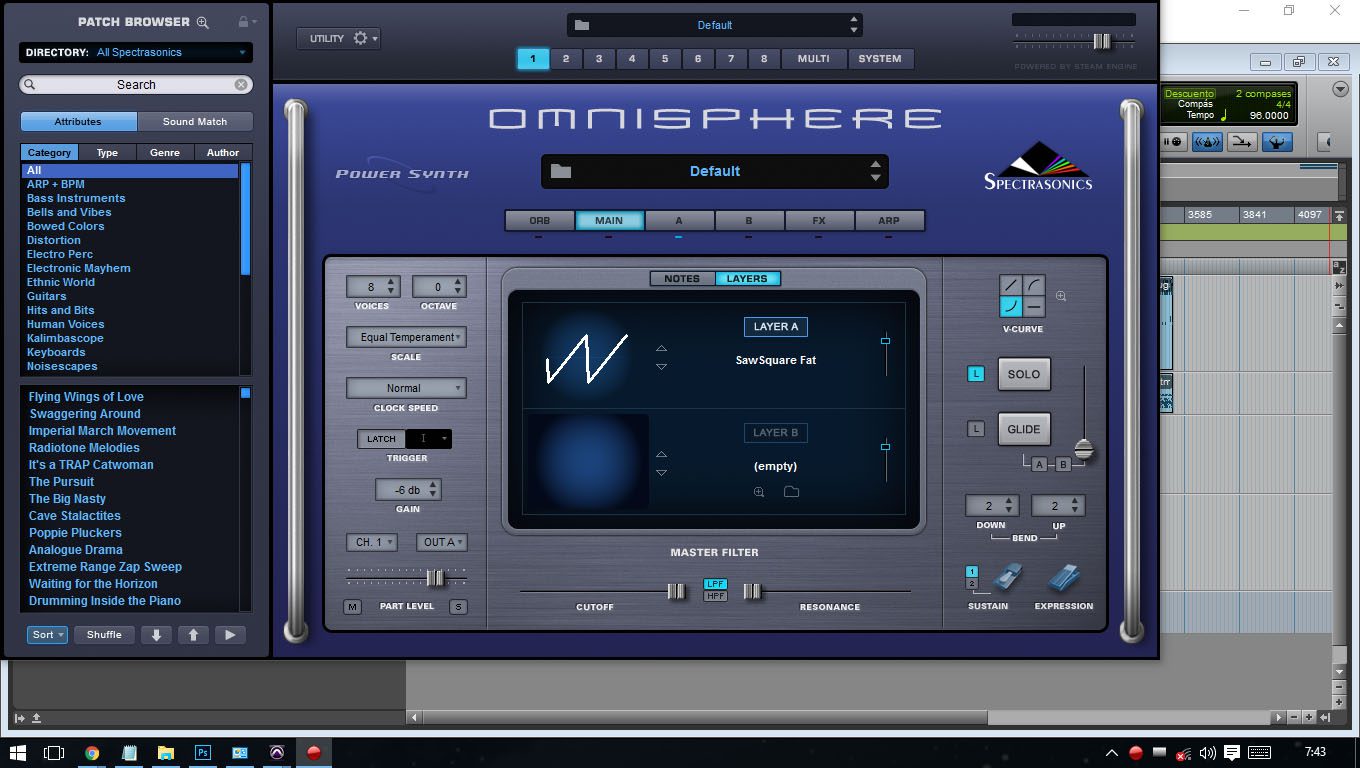Expand the Clock Speed Normal dropdown
1360x768 pixels.
pyautogui.click(x=406, y=388)
